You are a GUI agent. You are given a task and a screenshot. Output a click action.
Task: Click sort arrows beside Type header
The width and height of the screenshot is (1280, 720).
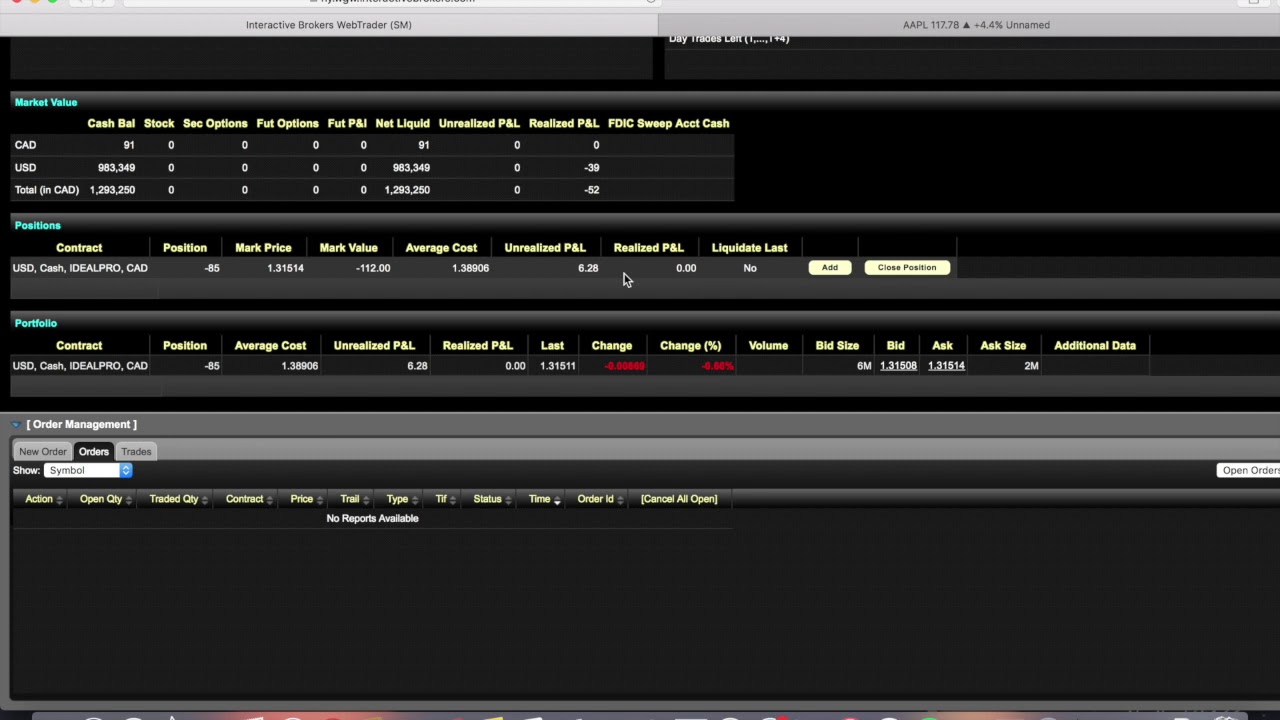coord(416,499)
